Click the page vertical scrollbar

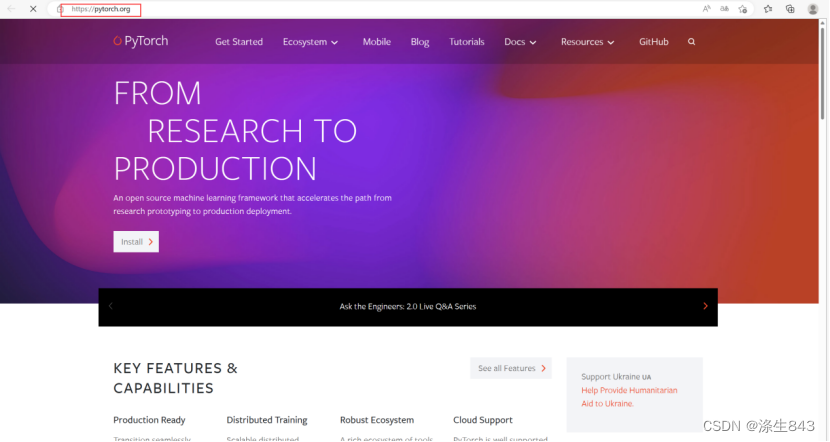pyautogui.click(x=823, y=74)
